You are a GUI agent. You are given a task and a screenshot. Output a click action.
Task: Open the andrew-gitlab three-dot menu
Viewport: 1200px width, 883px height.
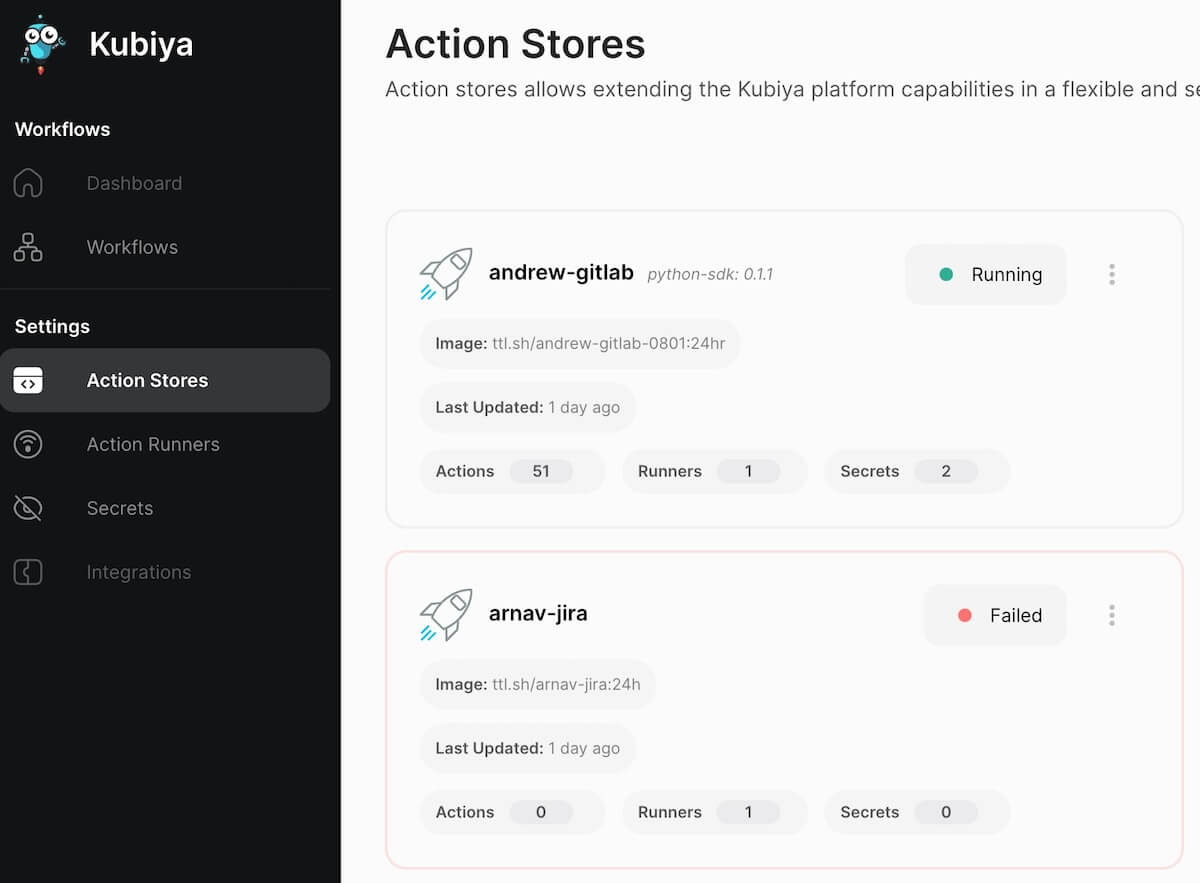click(x=1111, y=274)
